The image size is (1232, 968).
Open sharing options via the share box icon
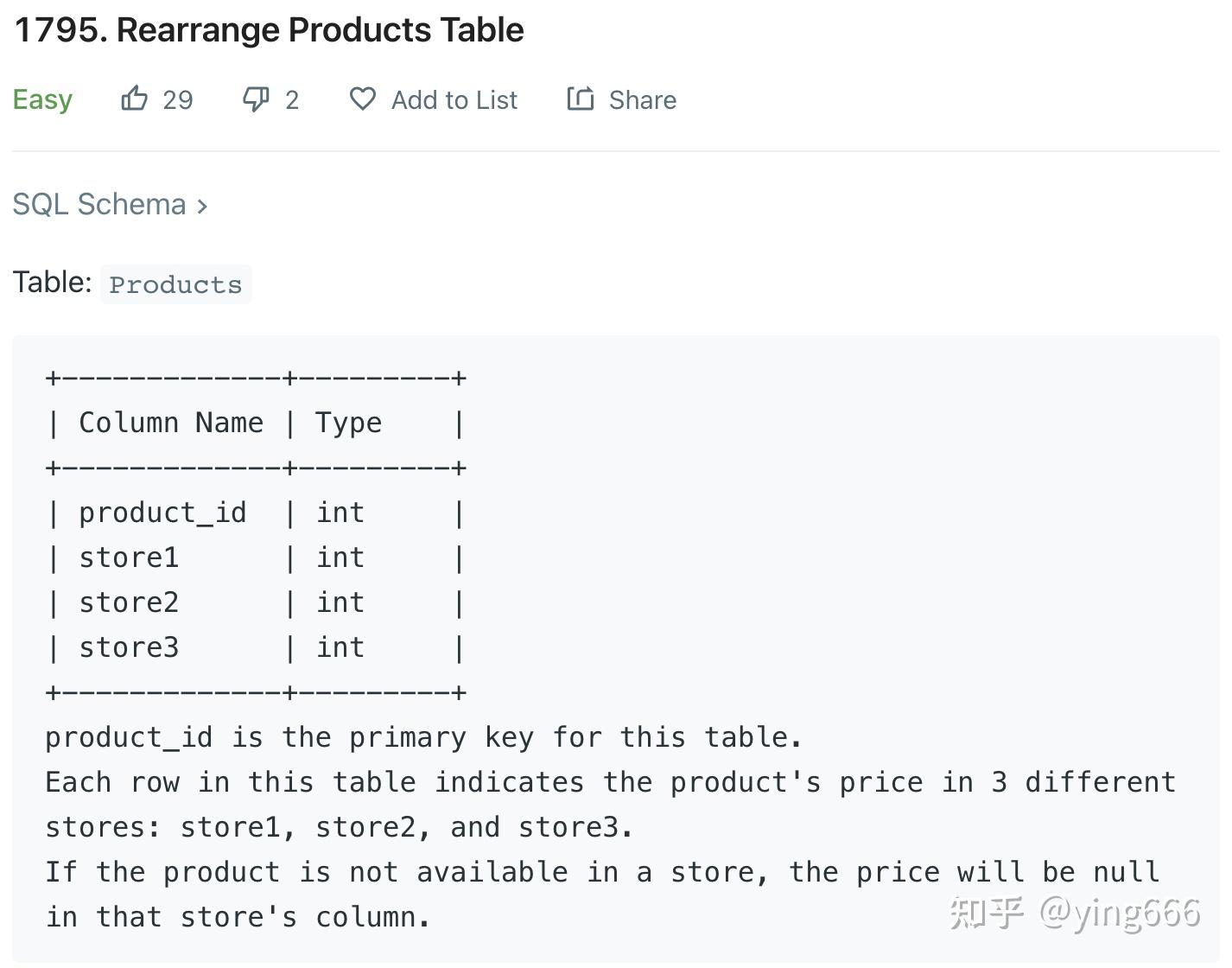coord(580,99)
